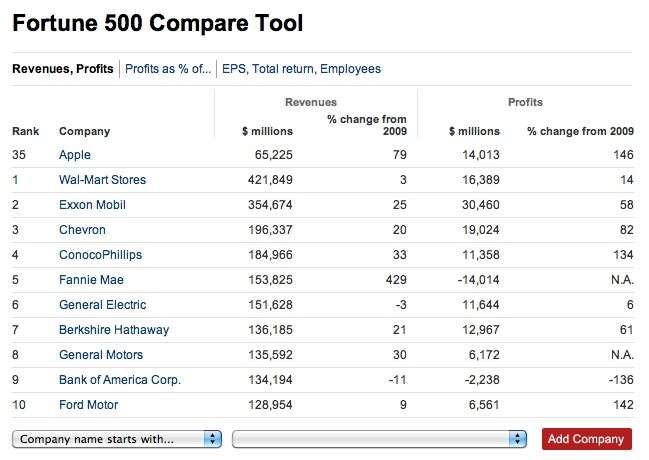Select the Revenues, Profits tab

coord(63,69)
